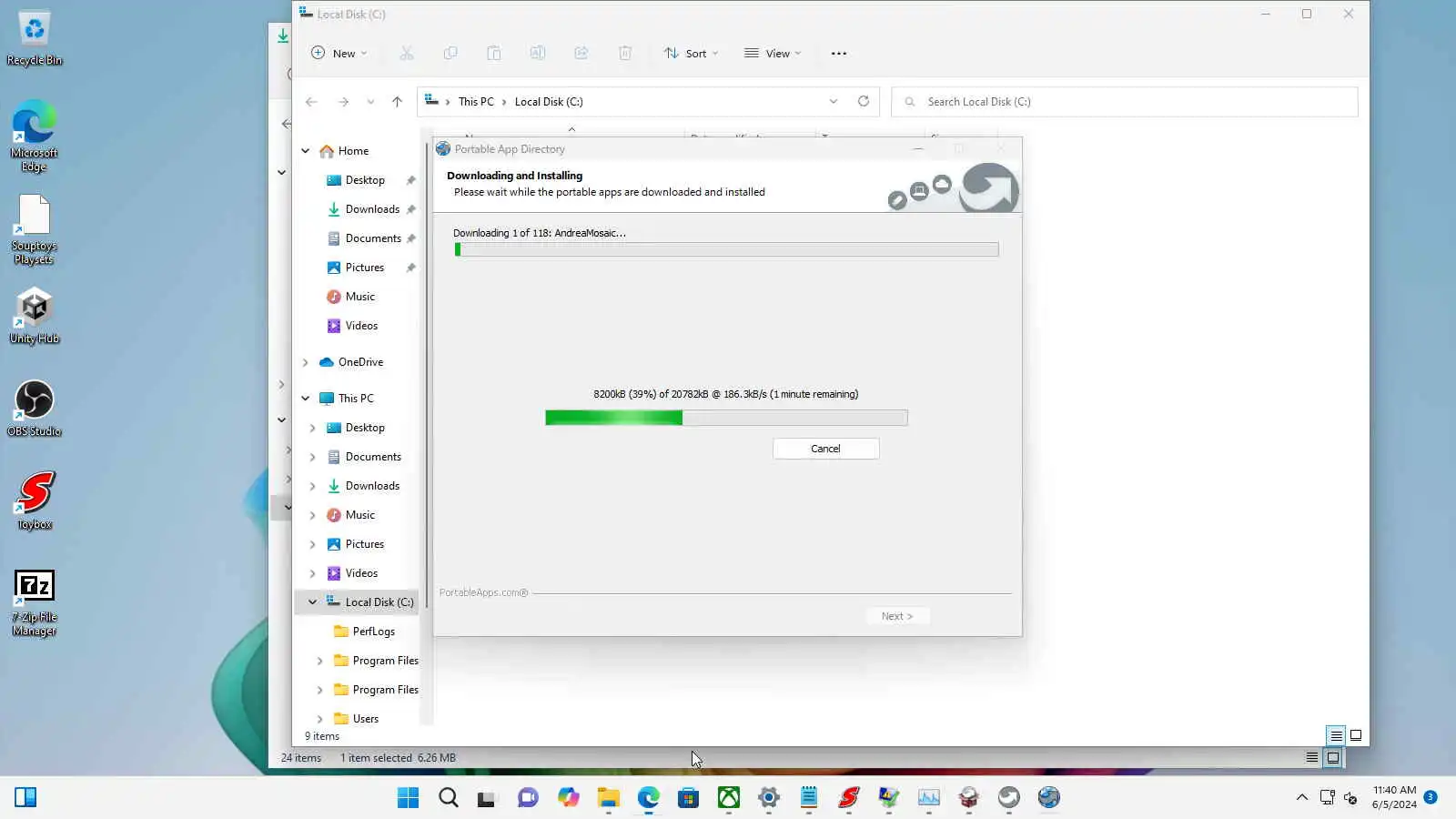Open notification center badge

pos(1431,797)
